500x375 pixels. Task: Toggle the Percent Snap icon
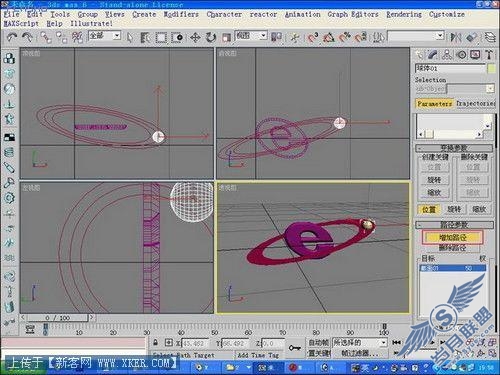[345, 37]
